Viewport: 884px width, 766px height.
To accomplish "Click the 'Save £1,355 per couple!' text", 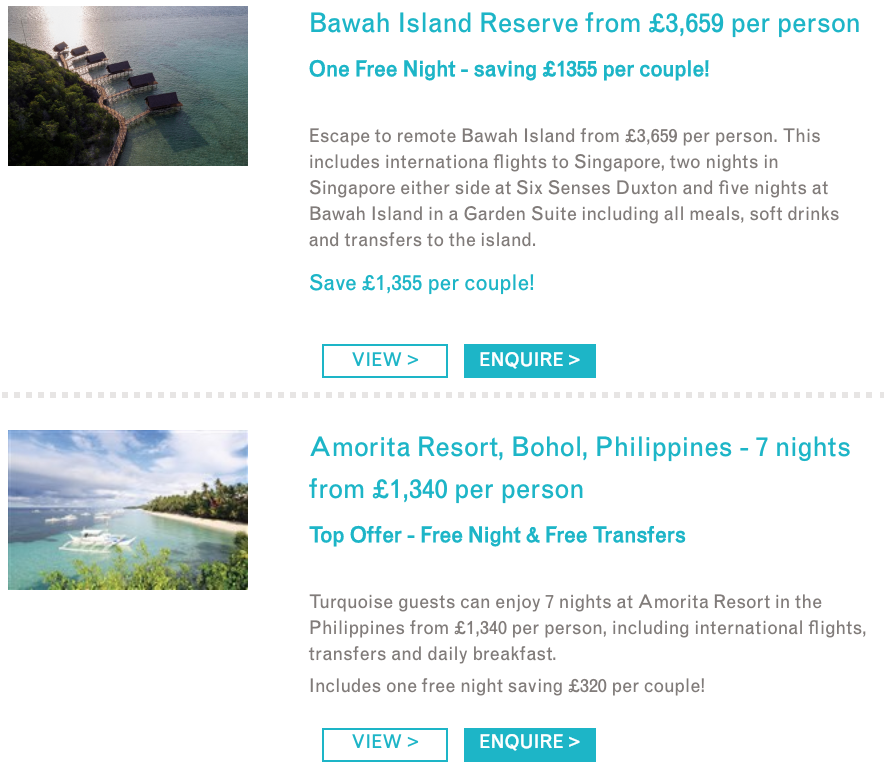I will pos(422,283).
